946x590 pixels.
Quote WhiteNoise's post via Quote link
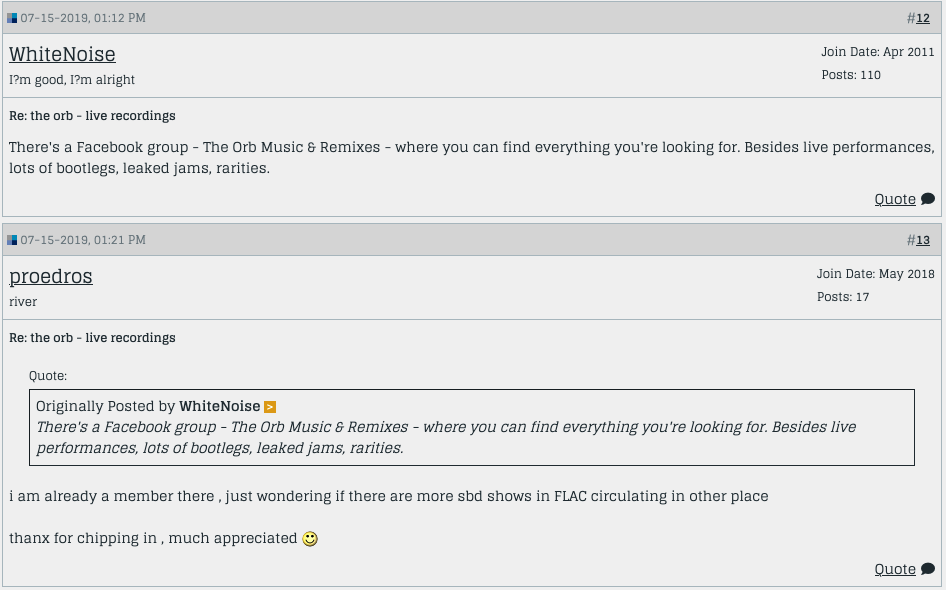pos(895,199)
